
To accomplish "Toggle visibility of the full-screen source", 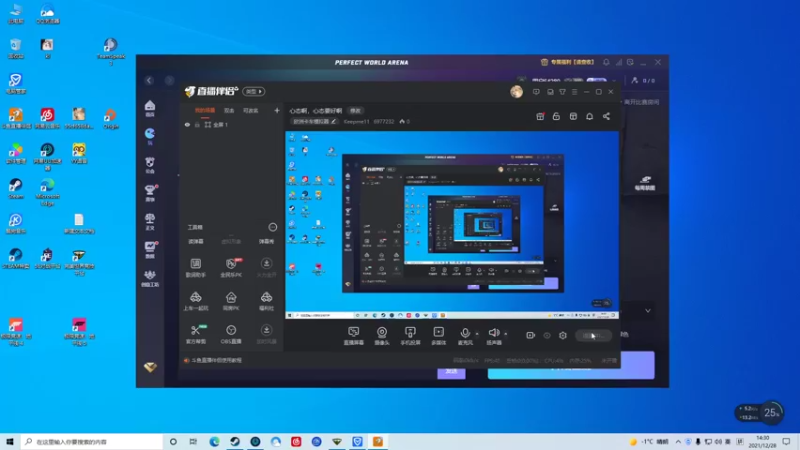I will [x=187, y=124].
